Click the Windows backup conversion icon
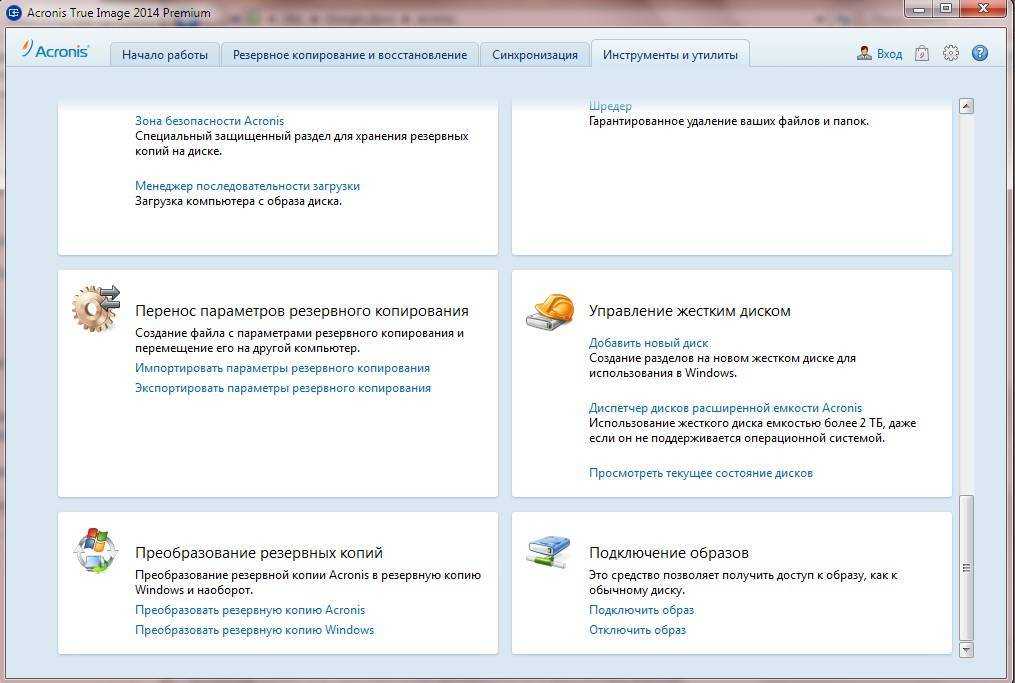The width and height of the screenshot is (1015, 683). pyautogui.click(x=96, y=551)
